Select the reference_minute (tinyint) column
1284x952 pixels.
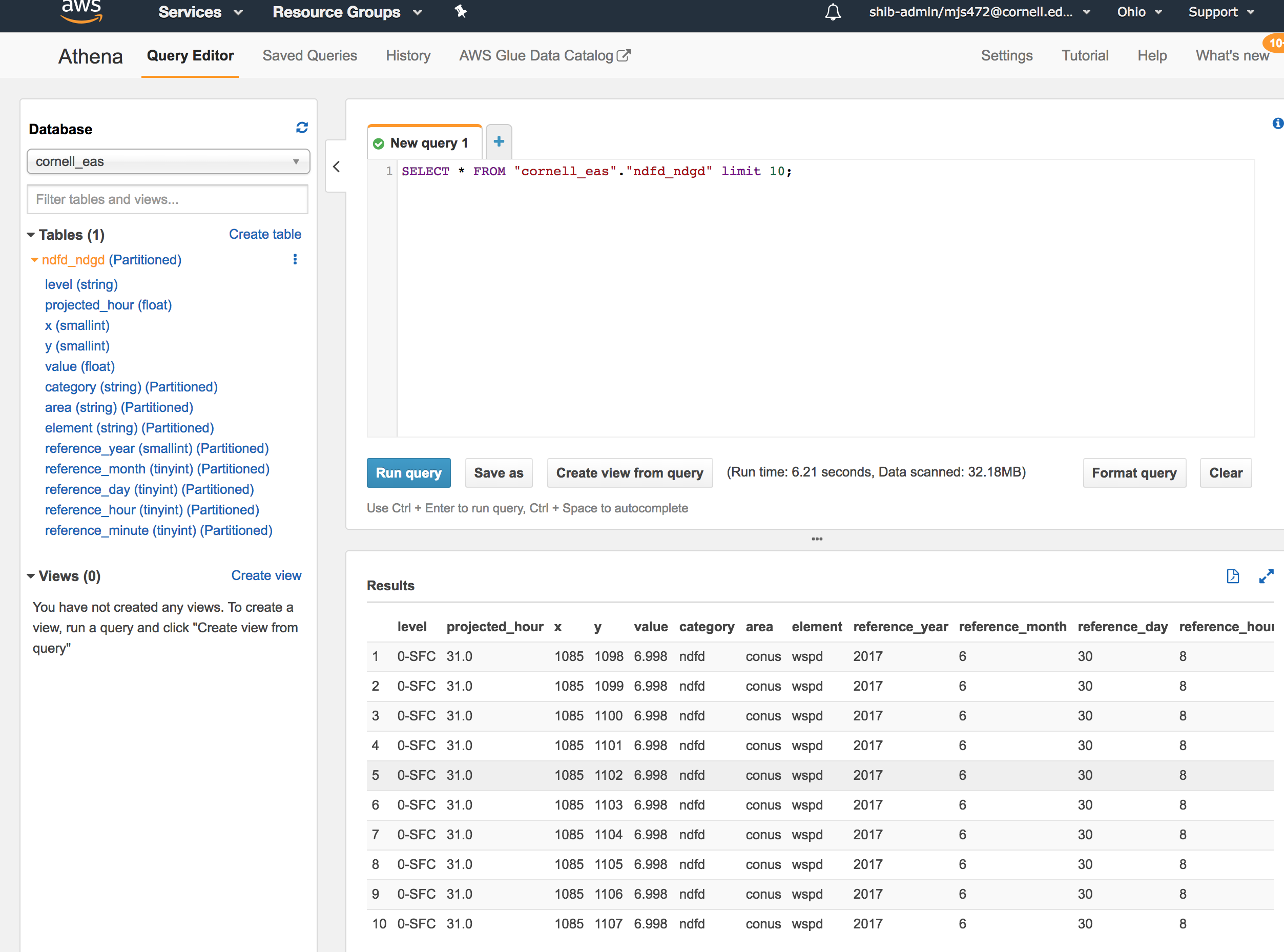[158, 530]
